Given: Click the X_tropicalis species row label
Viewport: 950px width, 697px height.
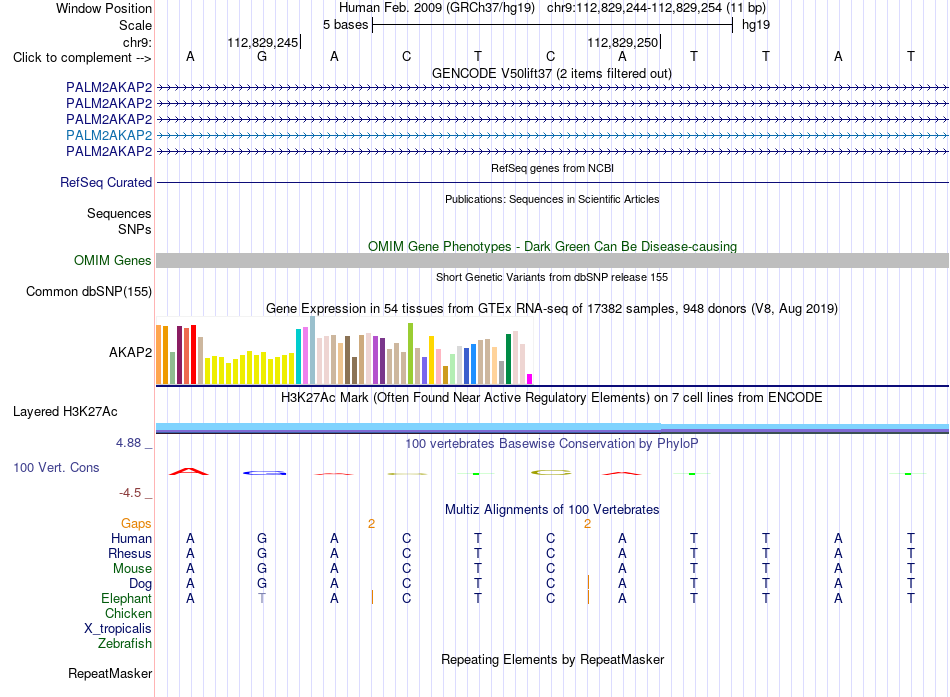Looking at the screenshot, I should [118, 629].
